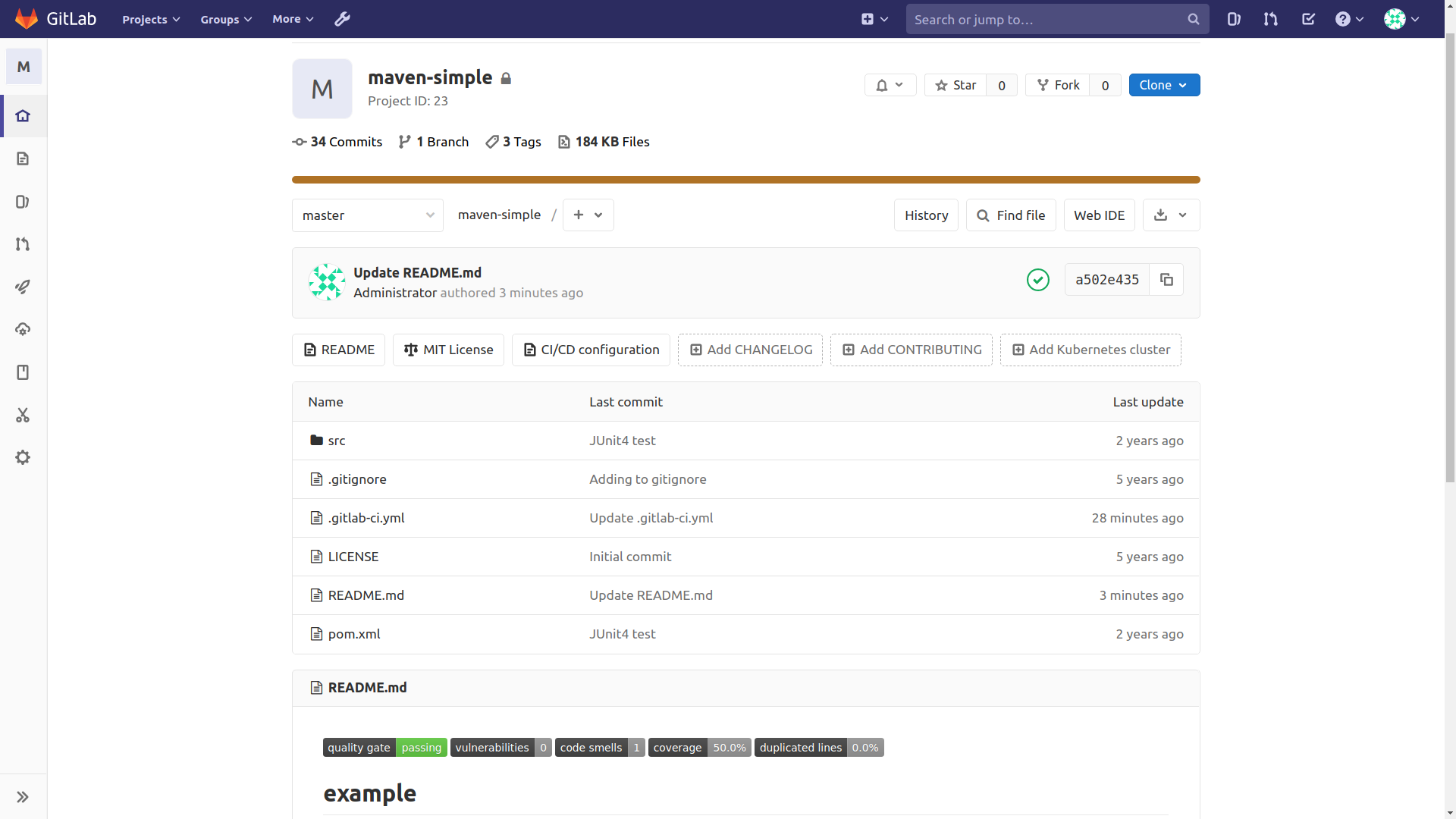The image size is (1456, 819).
Task: Click the star count 0
Action: point(1002,85)
